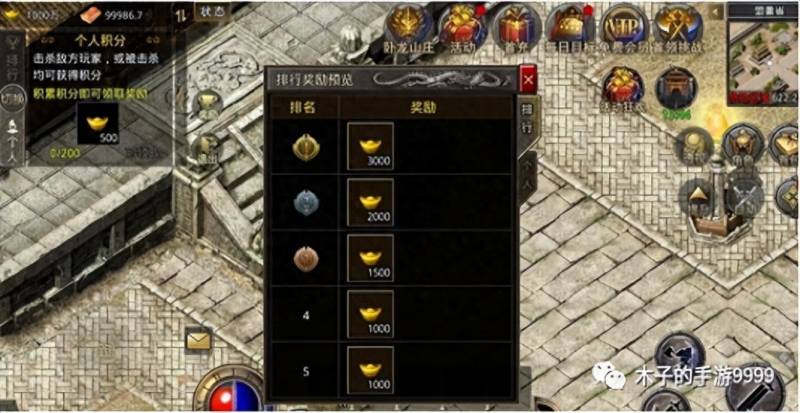Open the mail envelope icon
Viewport: 800px width, 413px height.
coord(198,341)
